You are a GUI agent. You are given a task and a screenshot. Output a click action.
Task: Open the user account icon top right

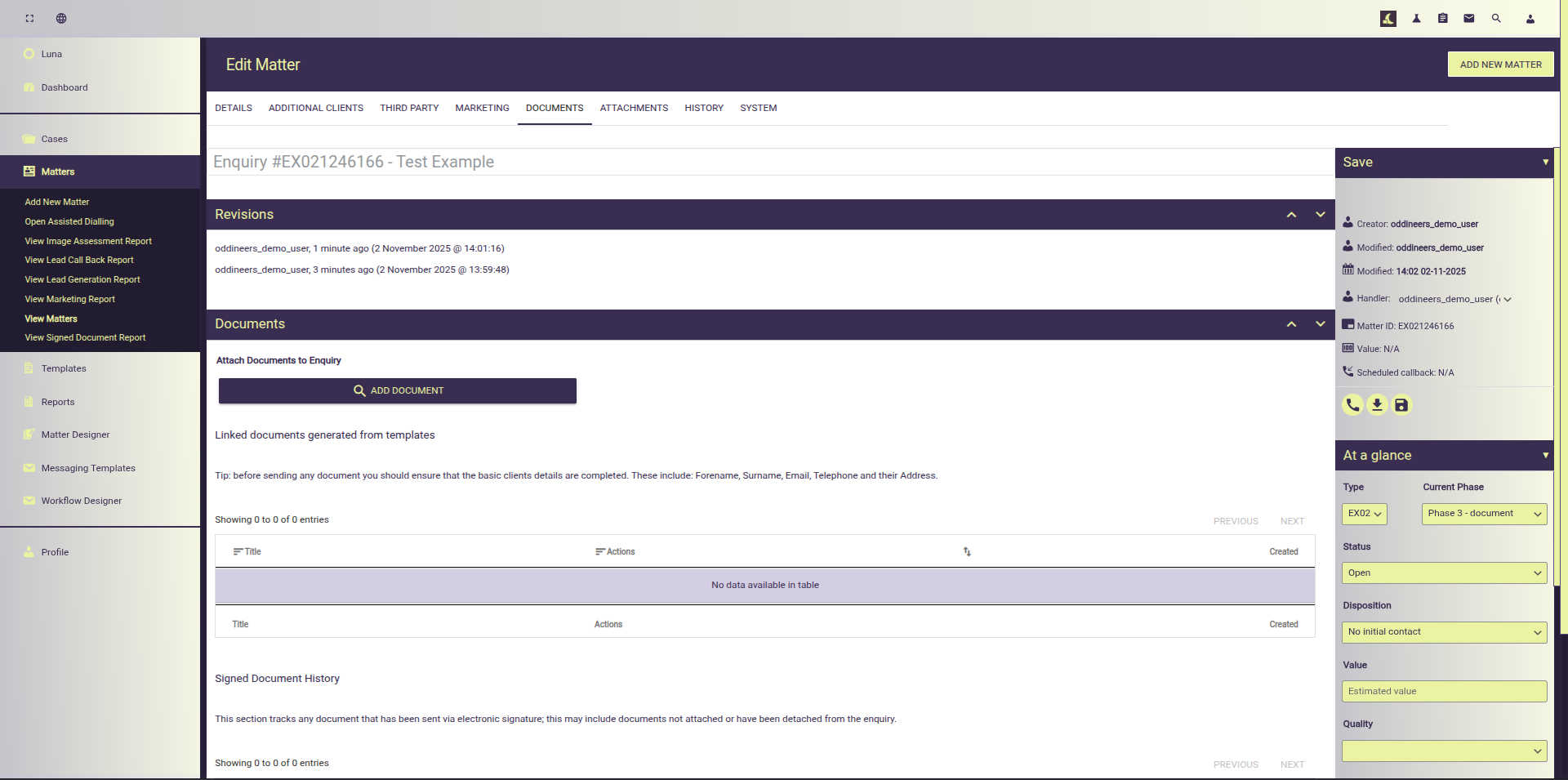click(1530, 19)
